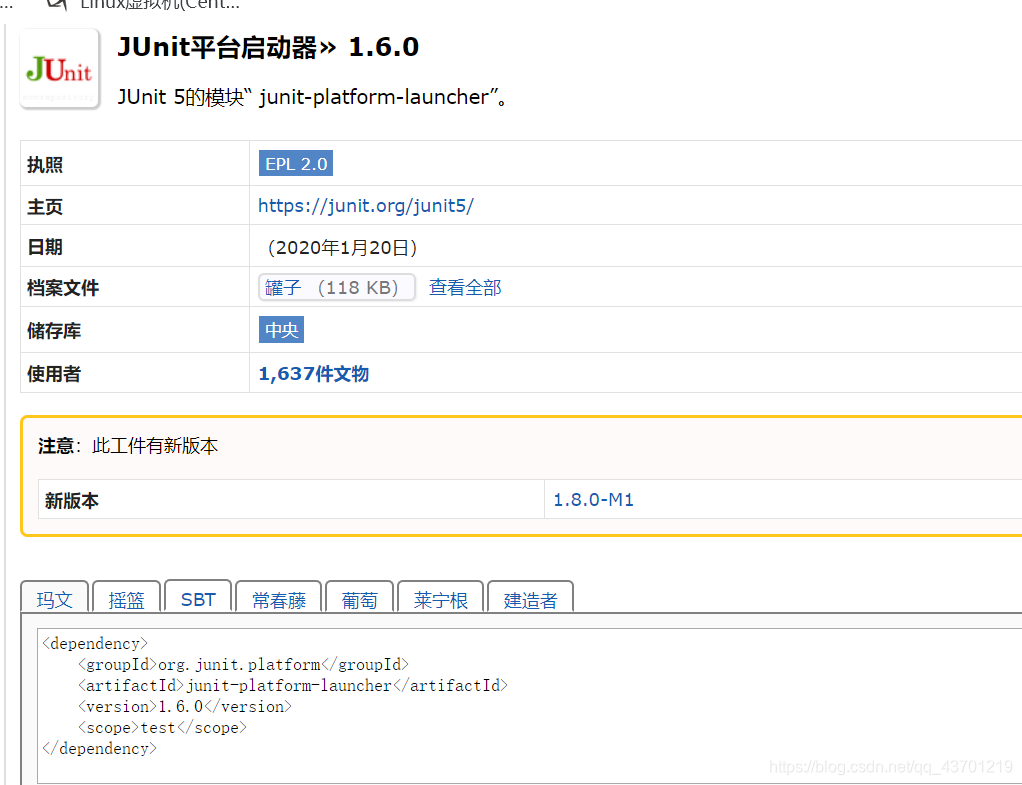Open the https://junit.org/junit5/ homepage link
Screen dimensions: 1022x785
coord(366,206)
